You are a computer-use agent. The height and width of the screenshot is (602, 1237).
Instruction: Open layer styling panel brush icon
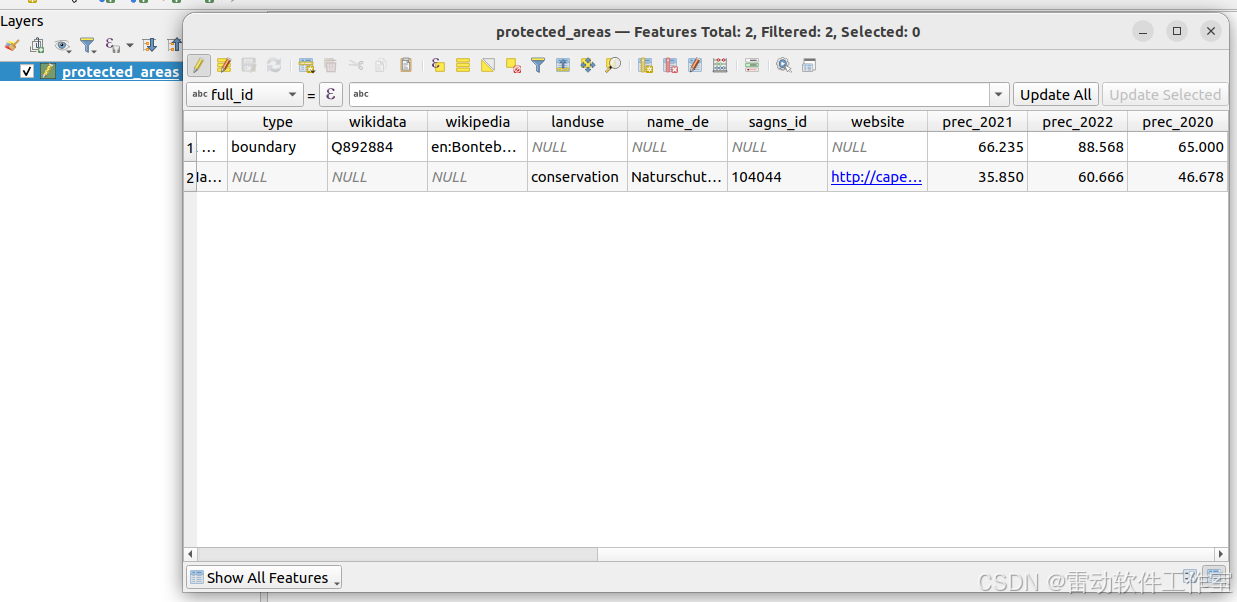(12, 45)
